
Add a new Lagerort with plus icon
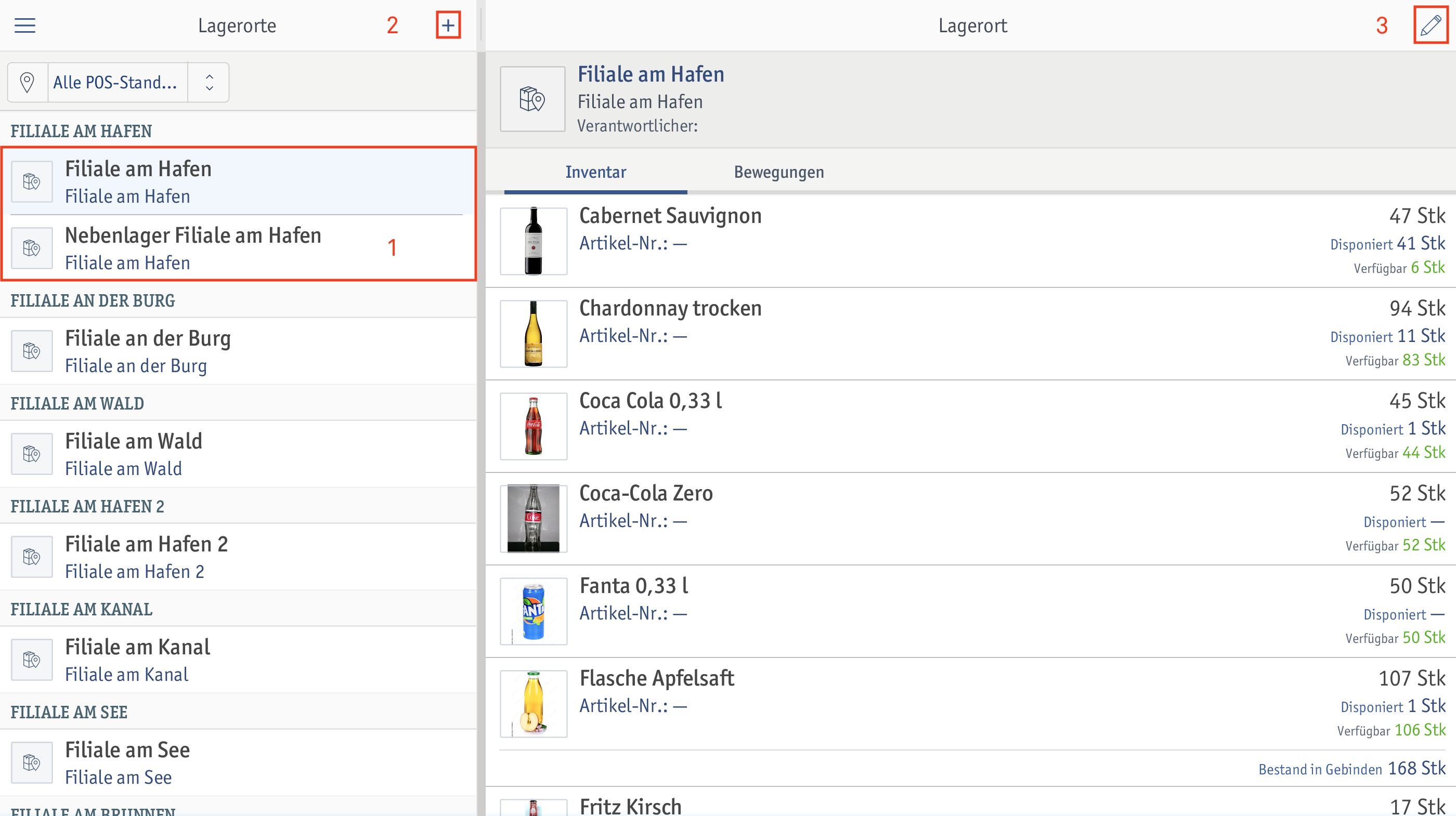pos(448,25)
